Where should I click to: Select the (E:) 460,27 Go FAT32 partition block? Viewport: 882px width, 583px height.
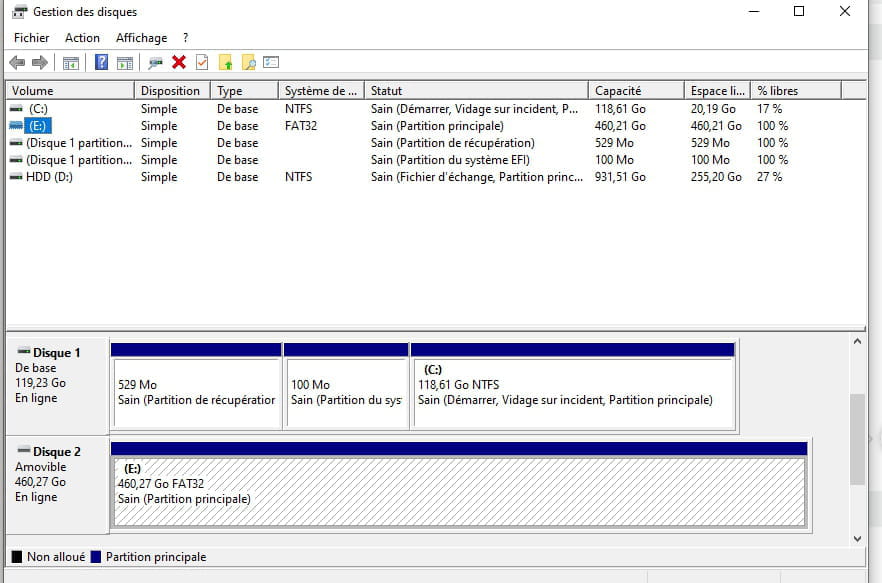click(460, 485)
